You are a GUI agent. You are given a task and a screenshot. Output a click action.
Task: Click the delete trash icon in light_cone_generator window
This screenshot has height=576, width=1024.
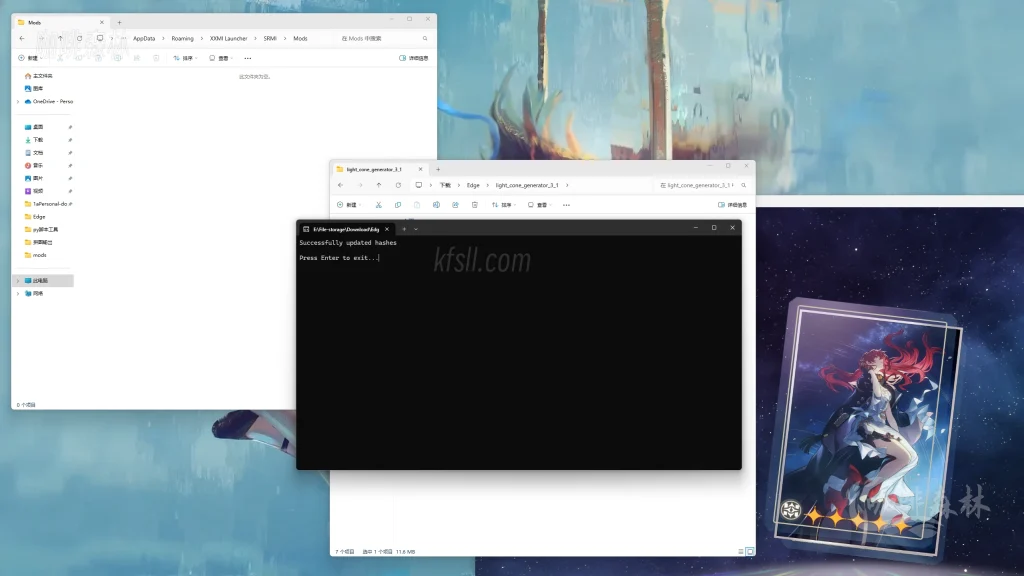tap(474, 205)
